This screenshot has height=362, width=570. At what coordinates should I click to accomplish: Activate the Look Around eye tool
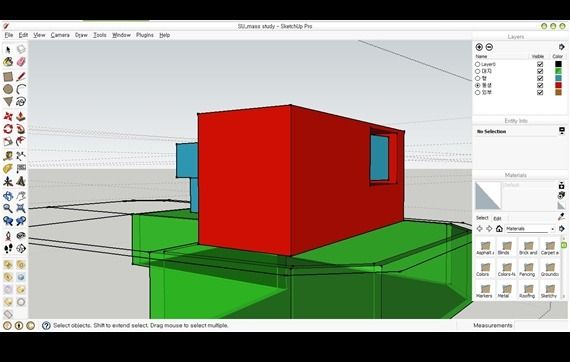(21, 236)
